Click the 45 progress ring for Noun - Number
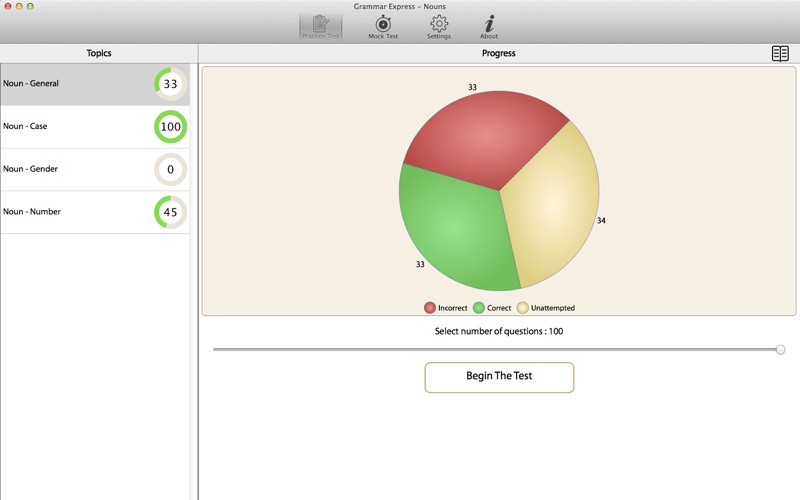Screen dimensions: 800x500 click(x=170, y=212)
